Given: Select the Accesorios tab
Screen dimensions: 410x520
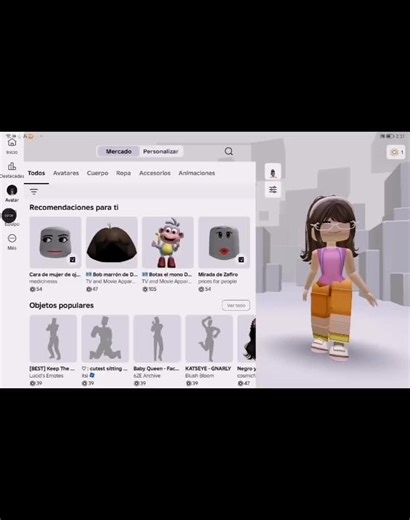Looking at the screenshot, I should [155, 173].
